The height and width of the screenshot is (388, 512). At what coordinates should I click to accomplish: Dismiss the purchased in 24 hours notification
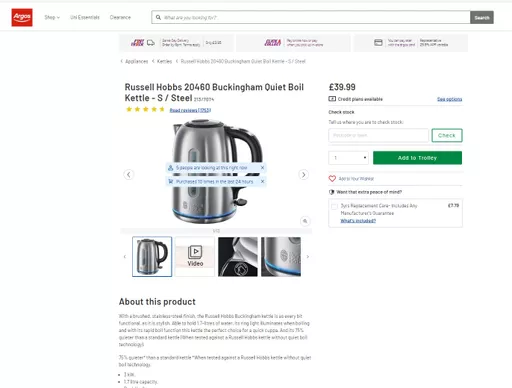262,181
